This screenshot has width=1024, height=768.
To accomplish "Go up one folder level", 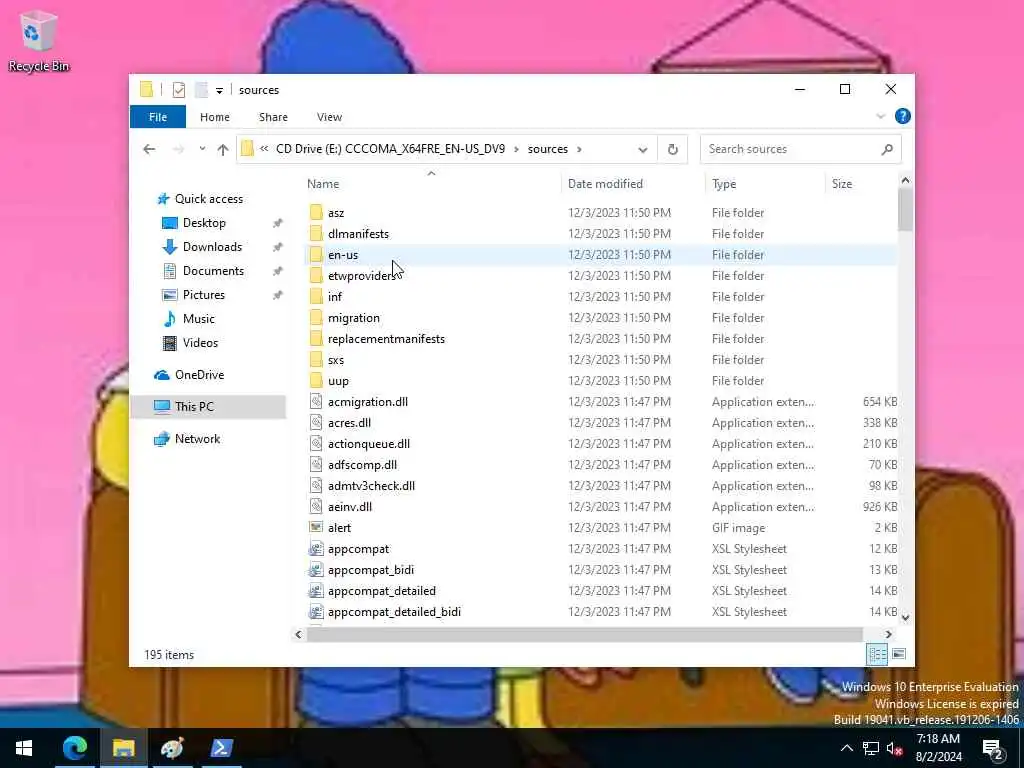I will point(223,150).
